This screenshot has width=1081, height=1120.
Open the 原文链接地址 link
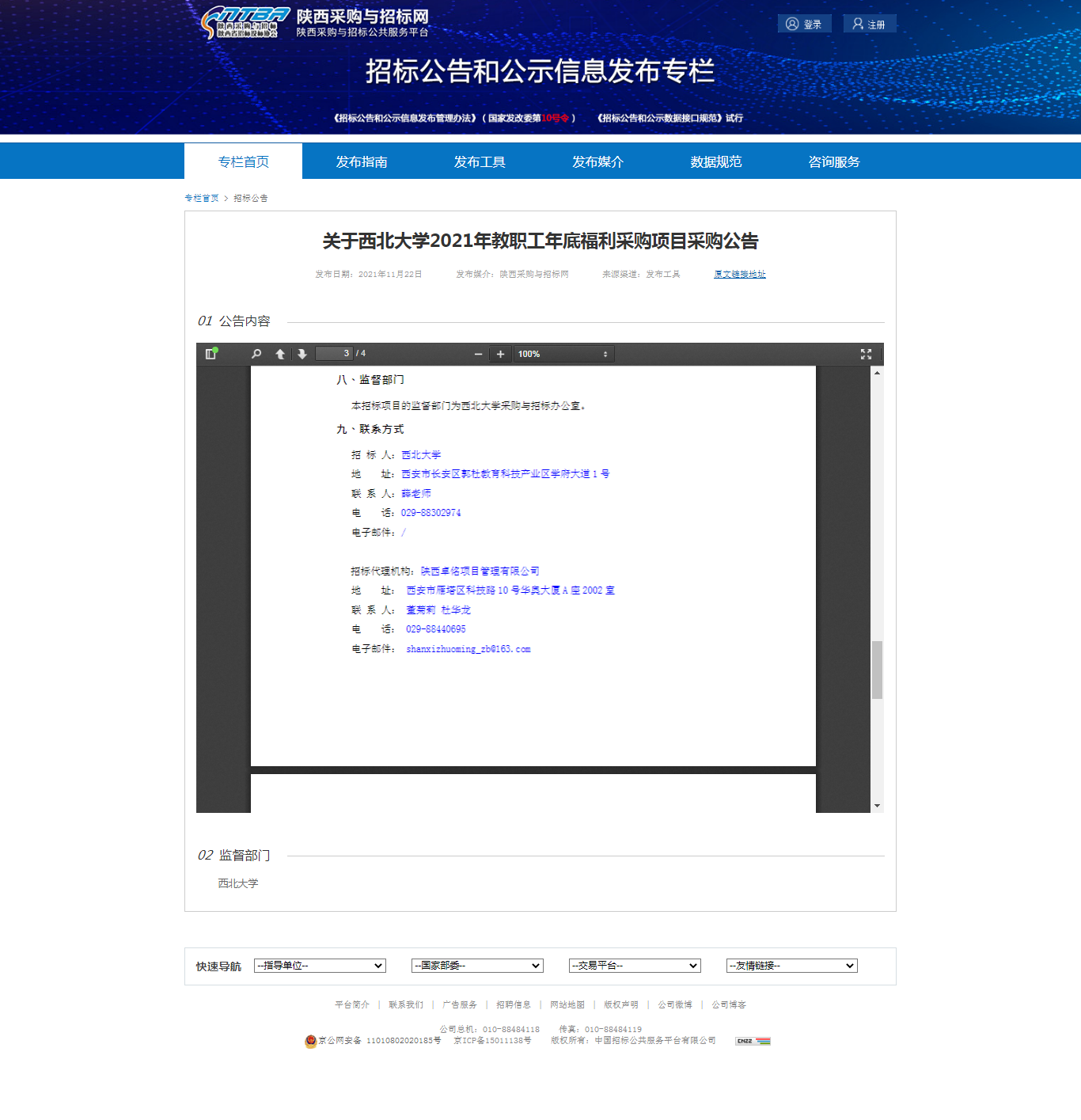[739, 274]
